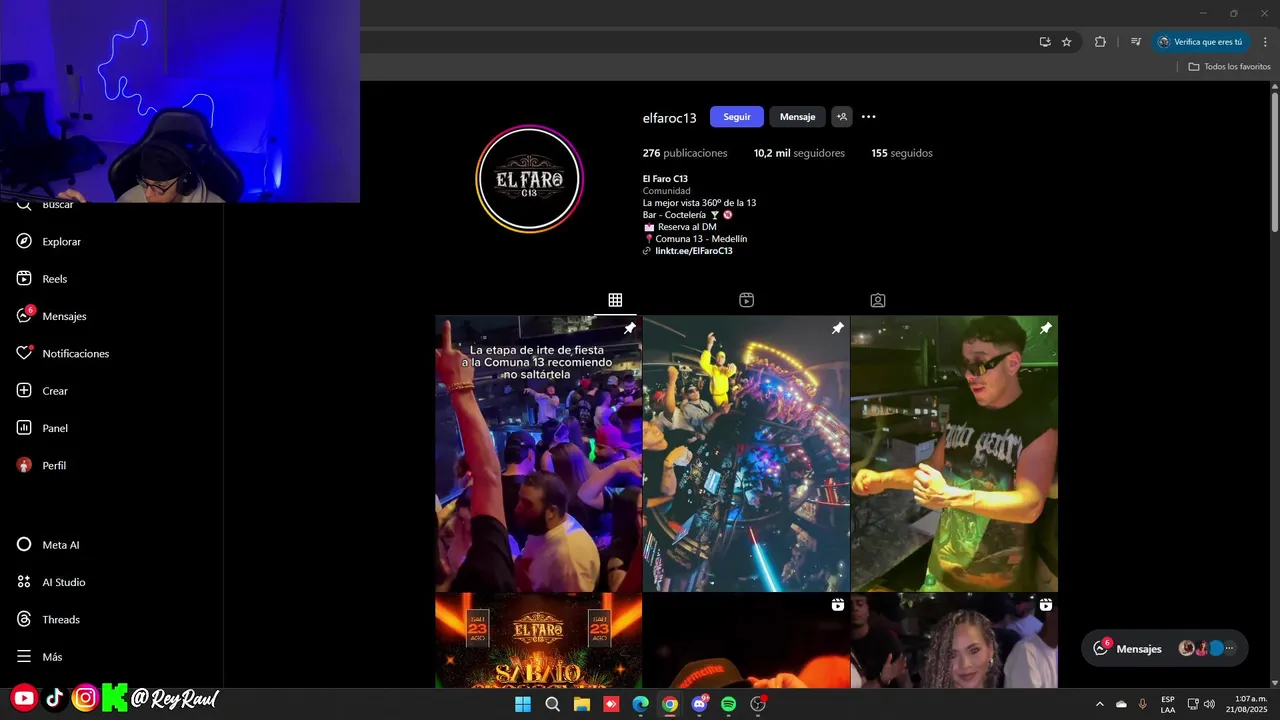Open Notificaciones heart icon
Image resolution: width=1280 pixels, height=720 pixels.
click(24, 353)
